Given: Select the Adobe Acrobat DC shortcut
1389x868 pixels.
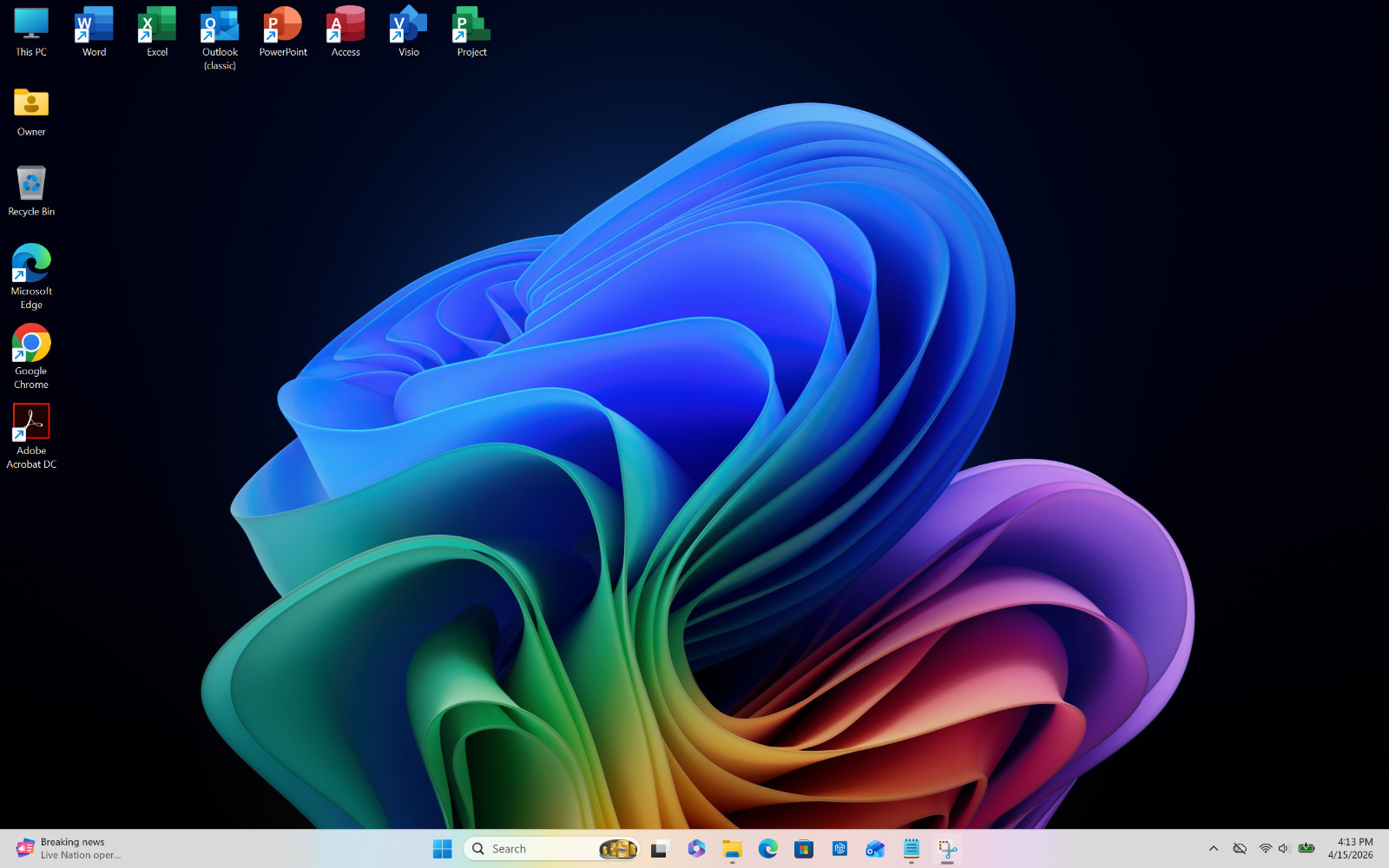Looking at the screenshot, I should (31, 437).
